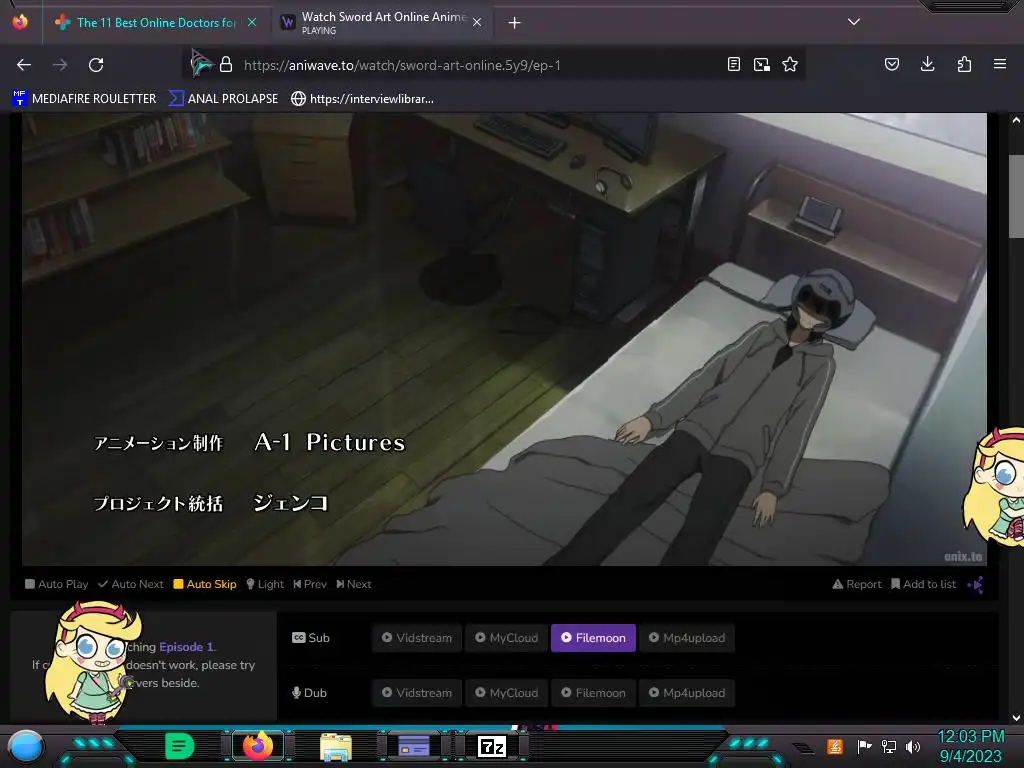Disable the Auto Skip option
The width and height of the screenshot is (1024, 768).
click(x=204, y=584)
